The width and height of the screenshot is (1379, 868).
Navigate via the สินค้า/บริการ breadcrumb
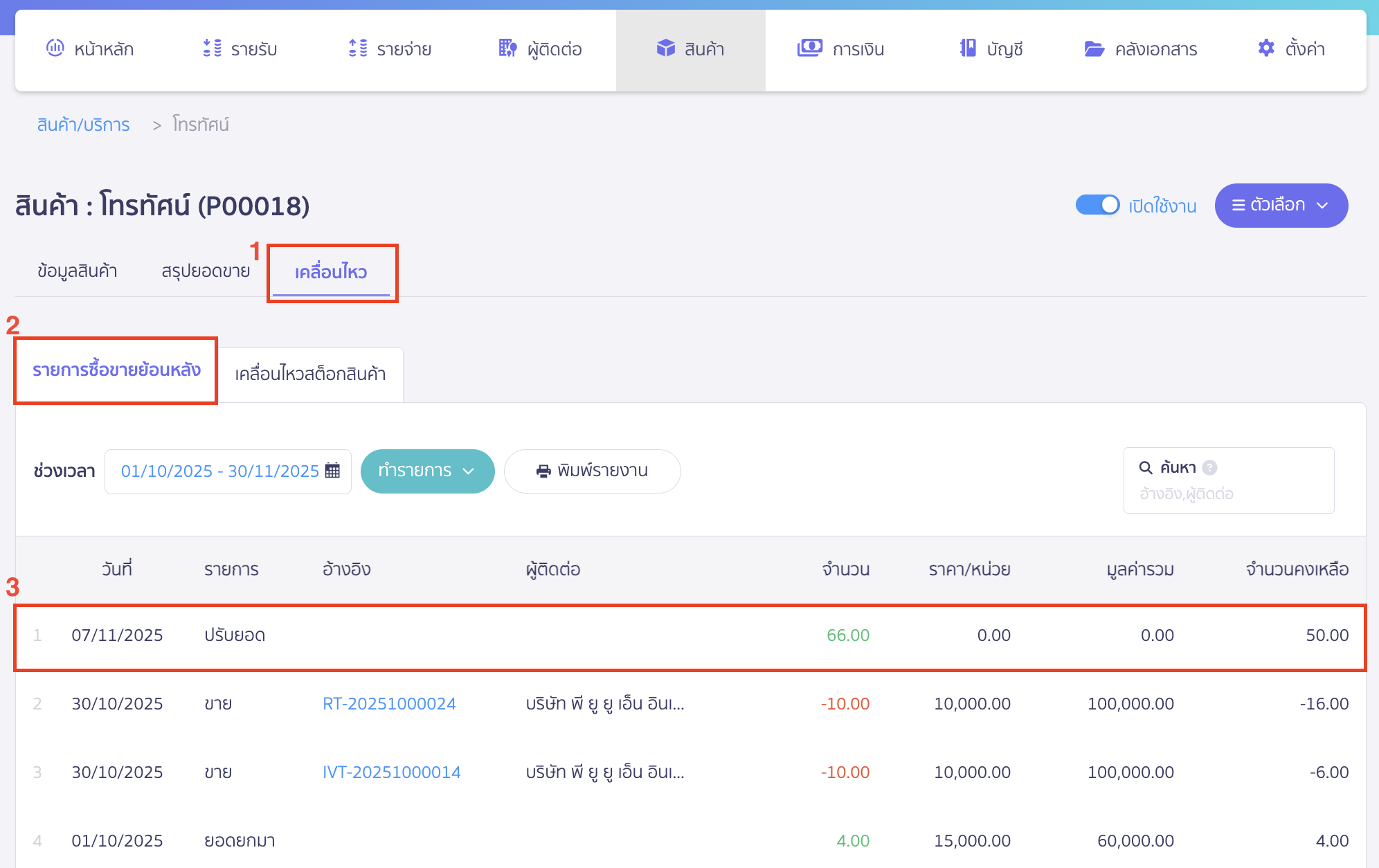(x=83, y=125)
